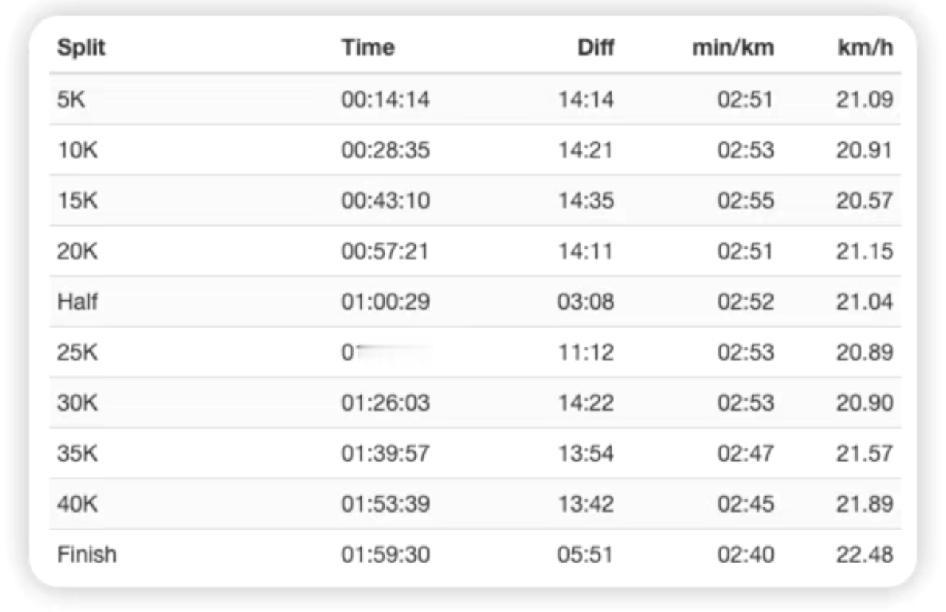Image resolution: width=946 pixels, height=612 pixels.
Task: Select the Half split row label
Action: (x=77, y=302)
